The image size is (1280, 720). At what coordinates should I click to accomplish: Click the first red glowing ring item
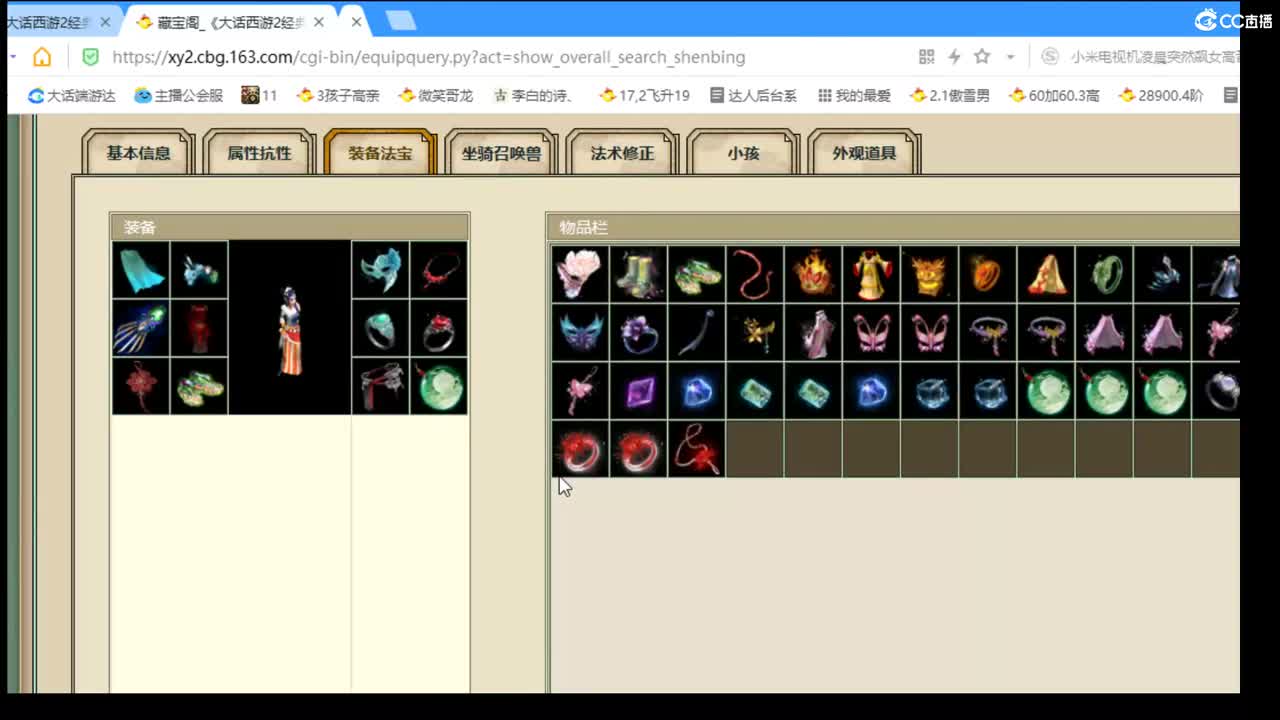[x=580, y=448]
